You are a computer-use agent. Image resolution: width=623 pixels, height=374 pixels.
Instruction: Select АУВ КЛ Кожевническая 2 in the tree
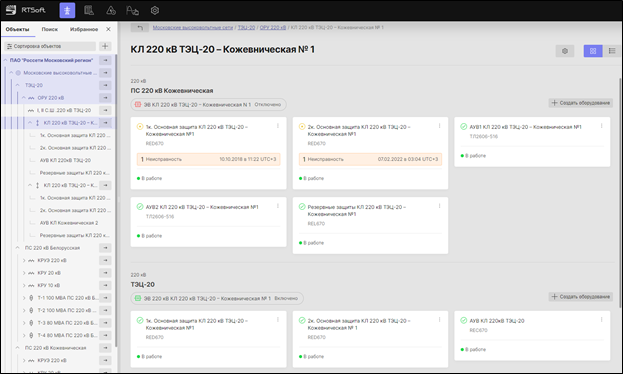point(69,223)
